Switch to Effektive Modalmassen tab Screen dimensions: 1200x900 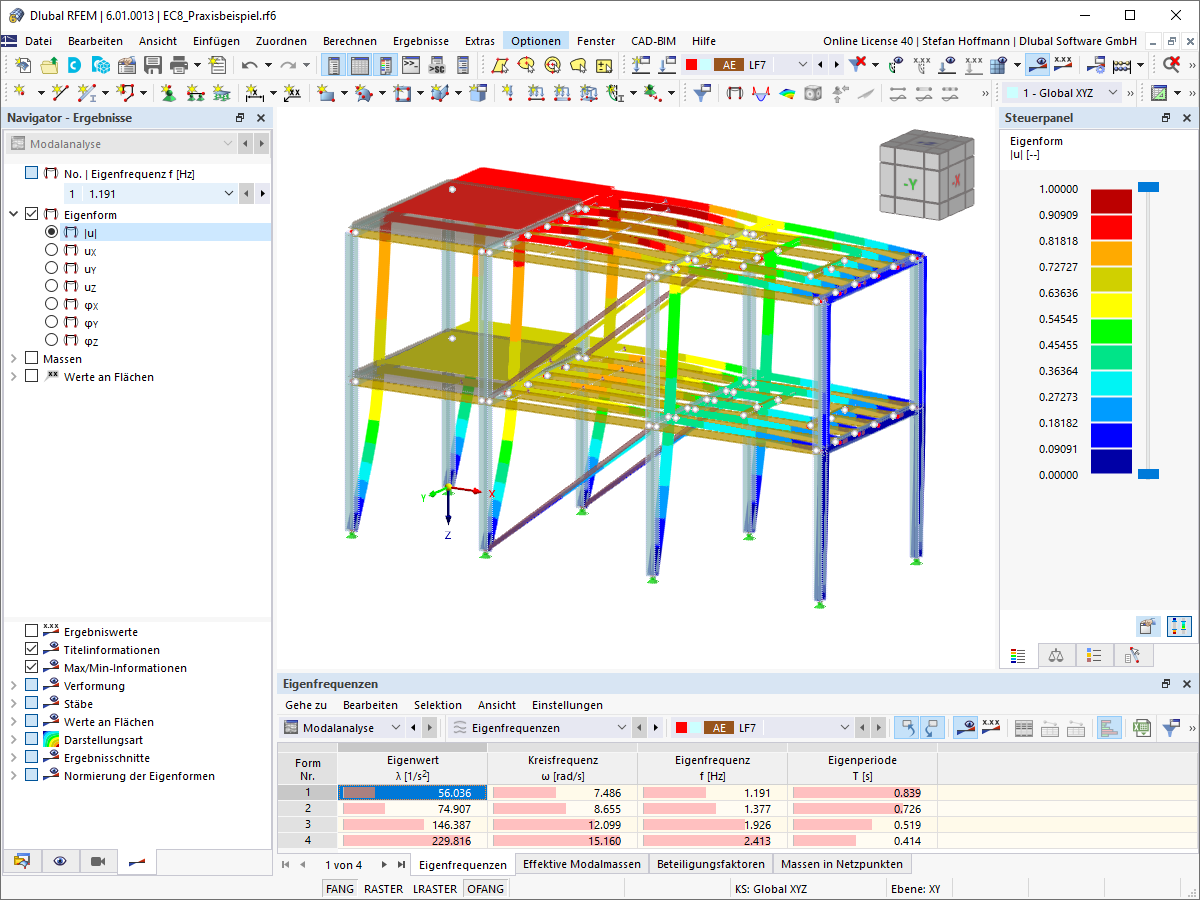pyautogui.click(x=582, y=864)
